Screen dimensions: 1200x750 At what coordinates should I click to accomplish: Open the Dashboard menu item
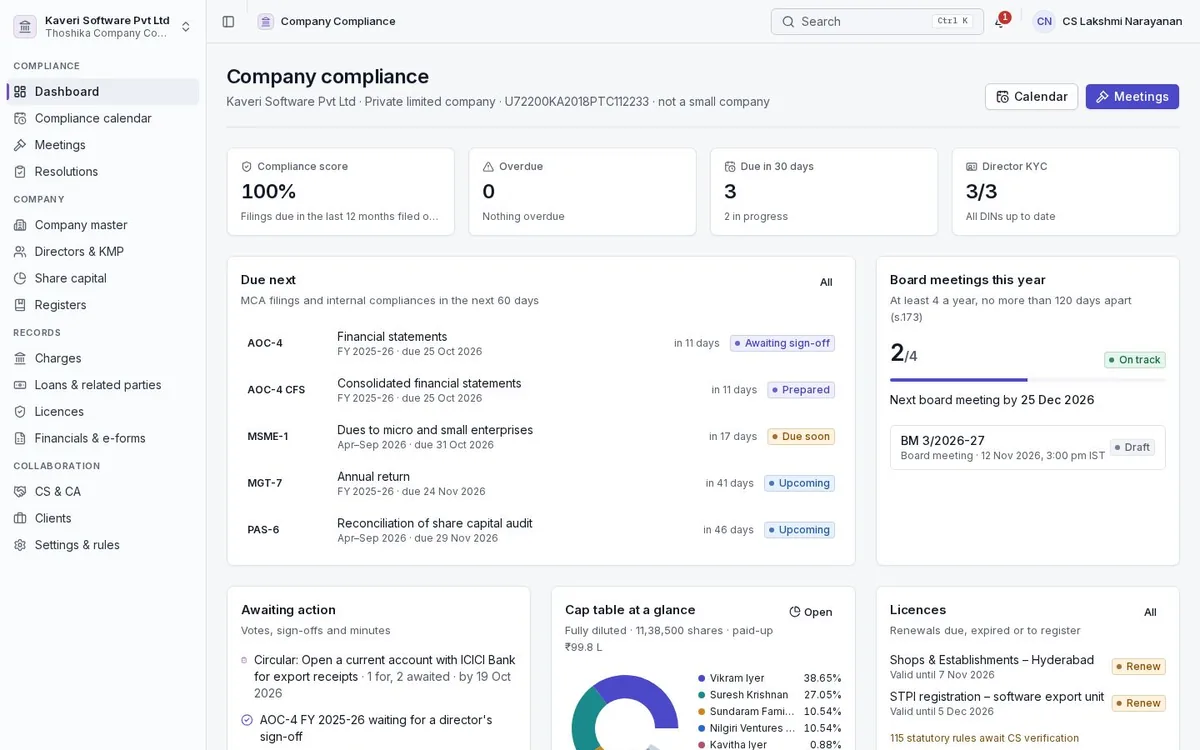[103, 92]
